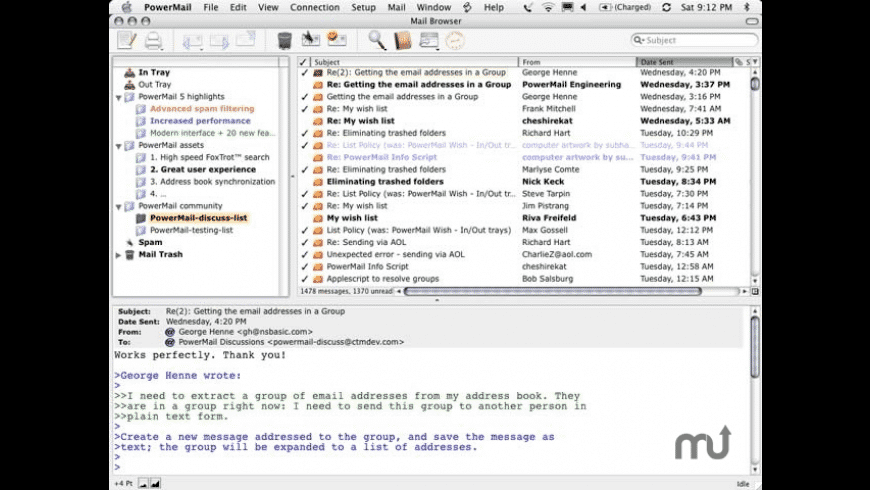Viewport: 870px width, 490px height.
Task: Select the In Tray folder icon
Action: (x=129, y=73)
